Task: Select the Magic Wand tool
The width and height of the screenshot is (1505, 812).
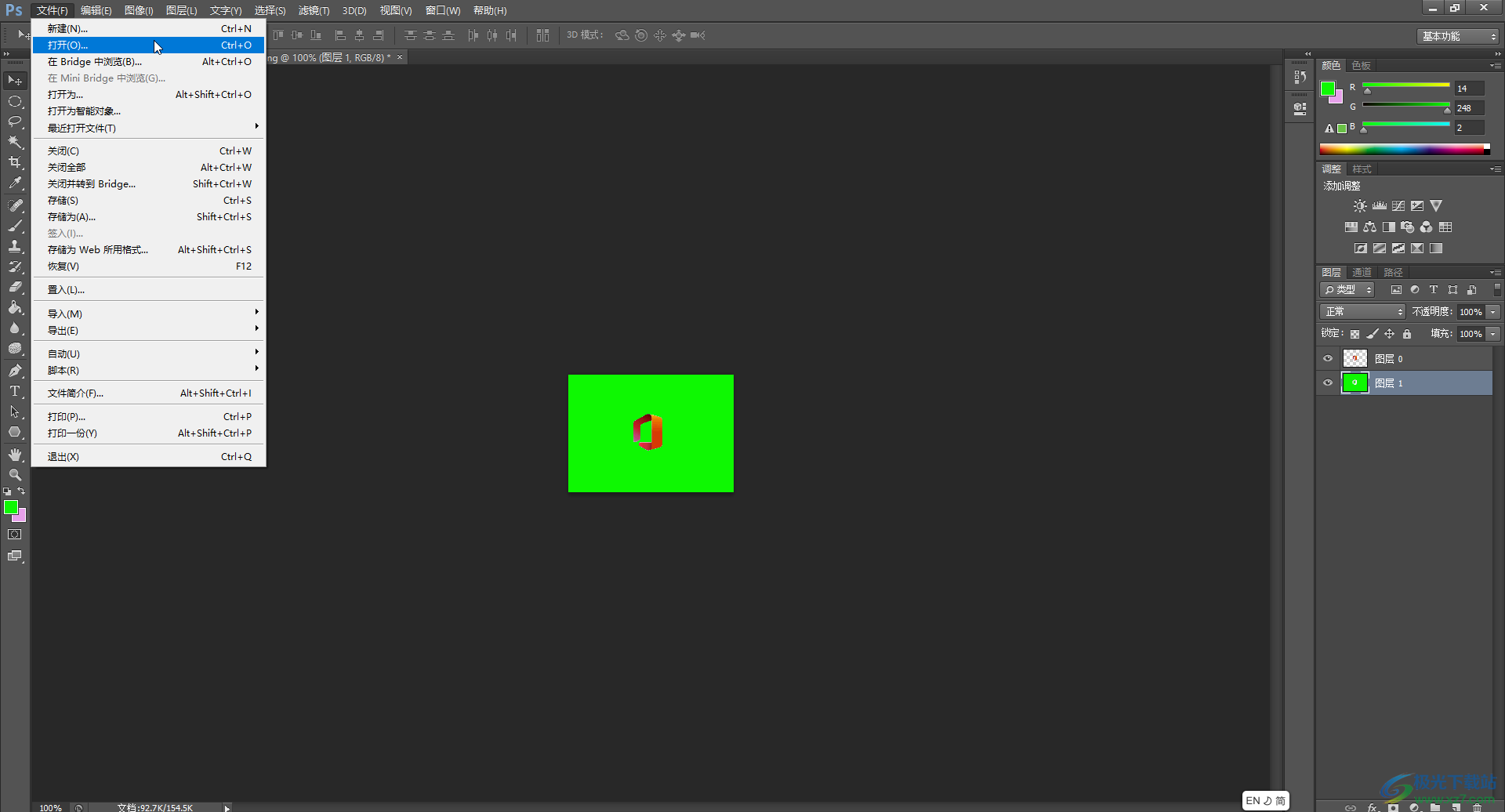Action: 15,142
